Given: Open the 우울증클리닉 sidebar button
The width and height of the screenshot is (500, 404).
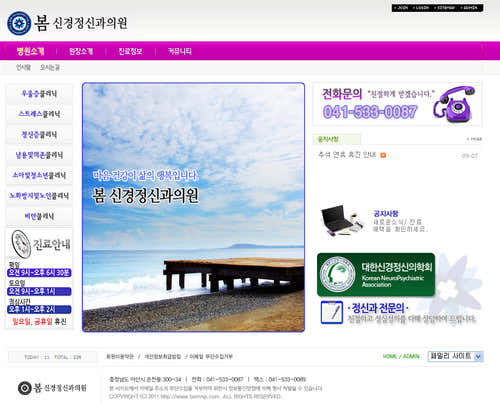Looking at the screenshot, I should pyautogui.click(x=39, y=94).
